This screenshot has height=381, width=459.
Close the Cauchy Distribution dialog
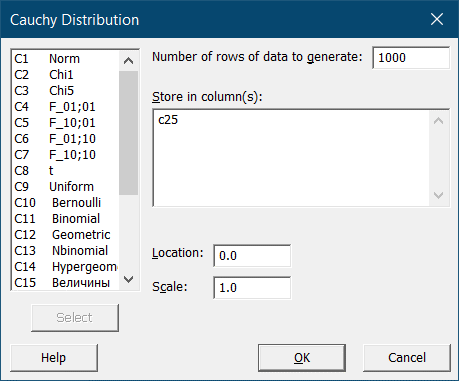tap(437, 19)
